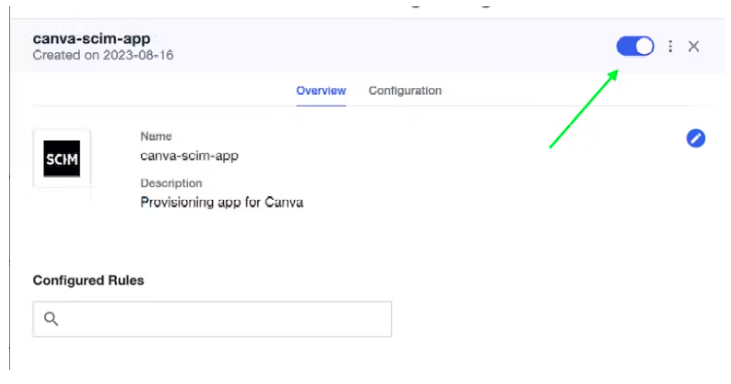This screenshot has height=384, width=731.
Task: Open the three-dot more options menu
Action: pyautogui.click(x=670, y=46)
